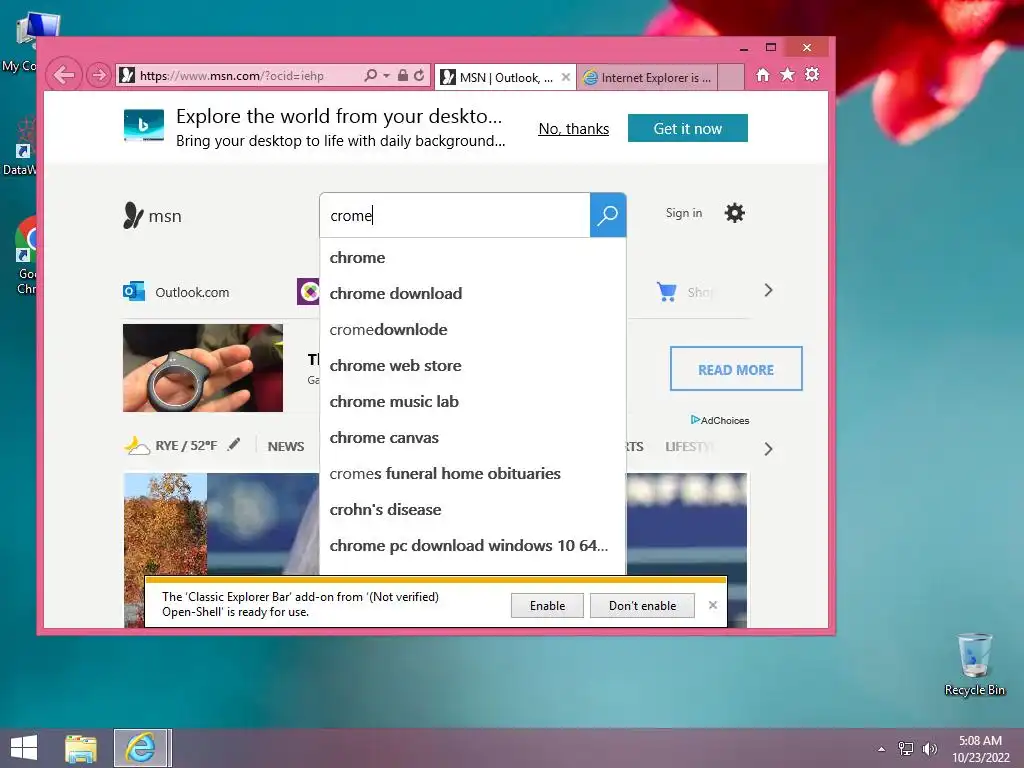Open the address bar autocomplete dropdown arrow
The image size is (1024, 768).
[x=387, y=76]
